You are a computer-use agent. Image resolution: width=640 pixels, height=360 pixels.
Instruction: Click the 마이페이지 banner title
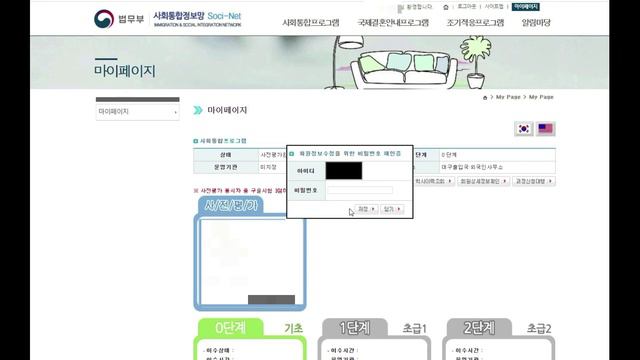coord(125,71)
